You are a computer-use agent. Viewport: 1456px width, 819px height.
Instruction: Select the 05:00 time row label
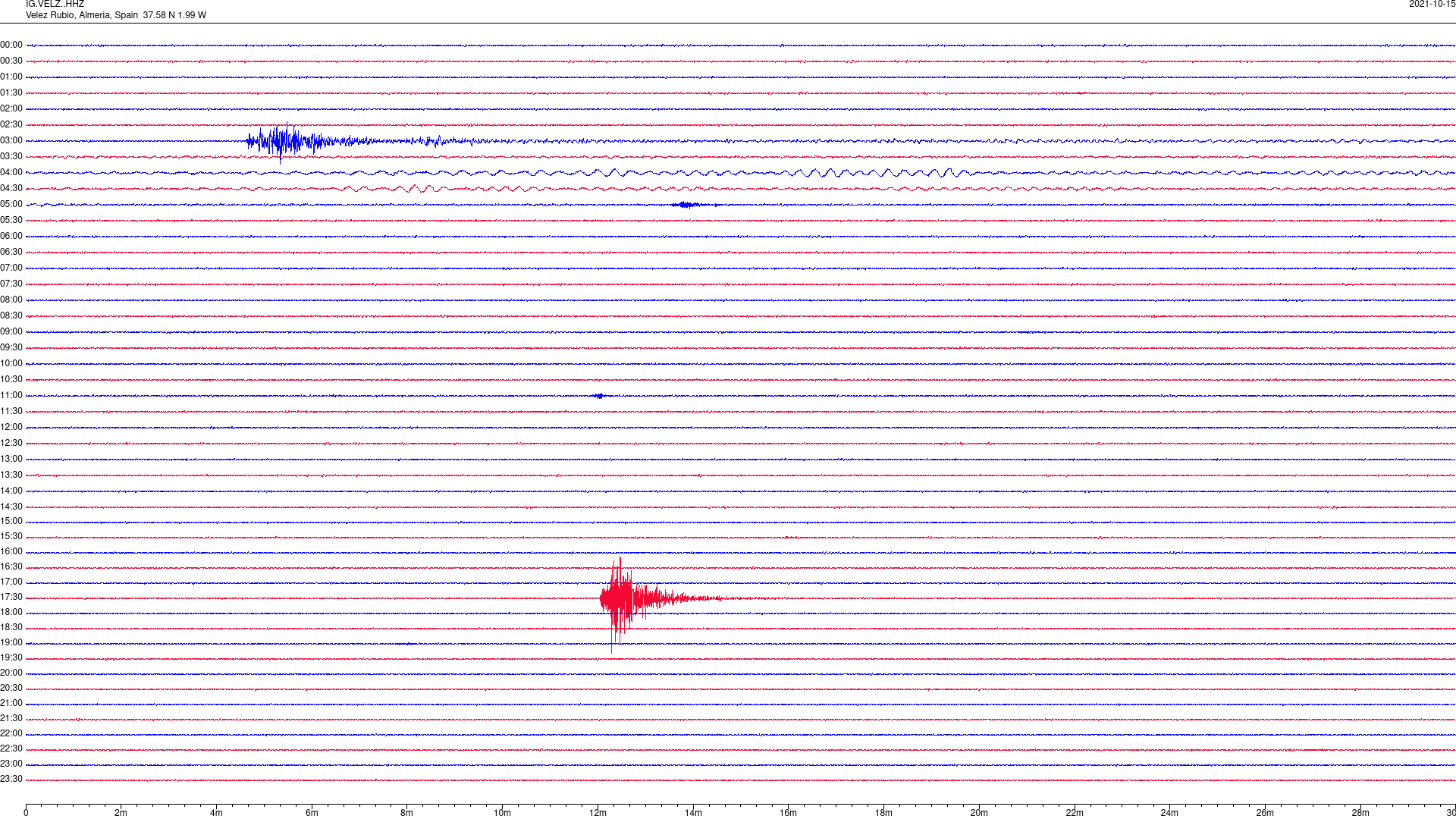click(11, 204)
